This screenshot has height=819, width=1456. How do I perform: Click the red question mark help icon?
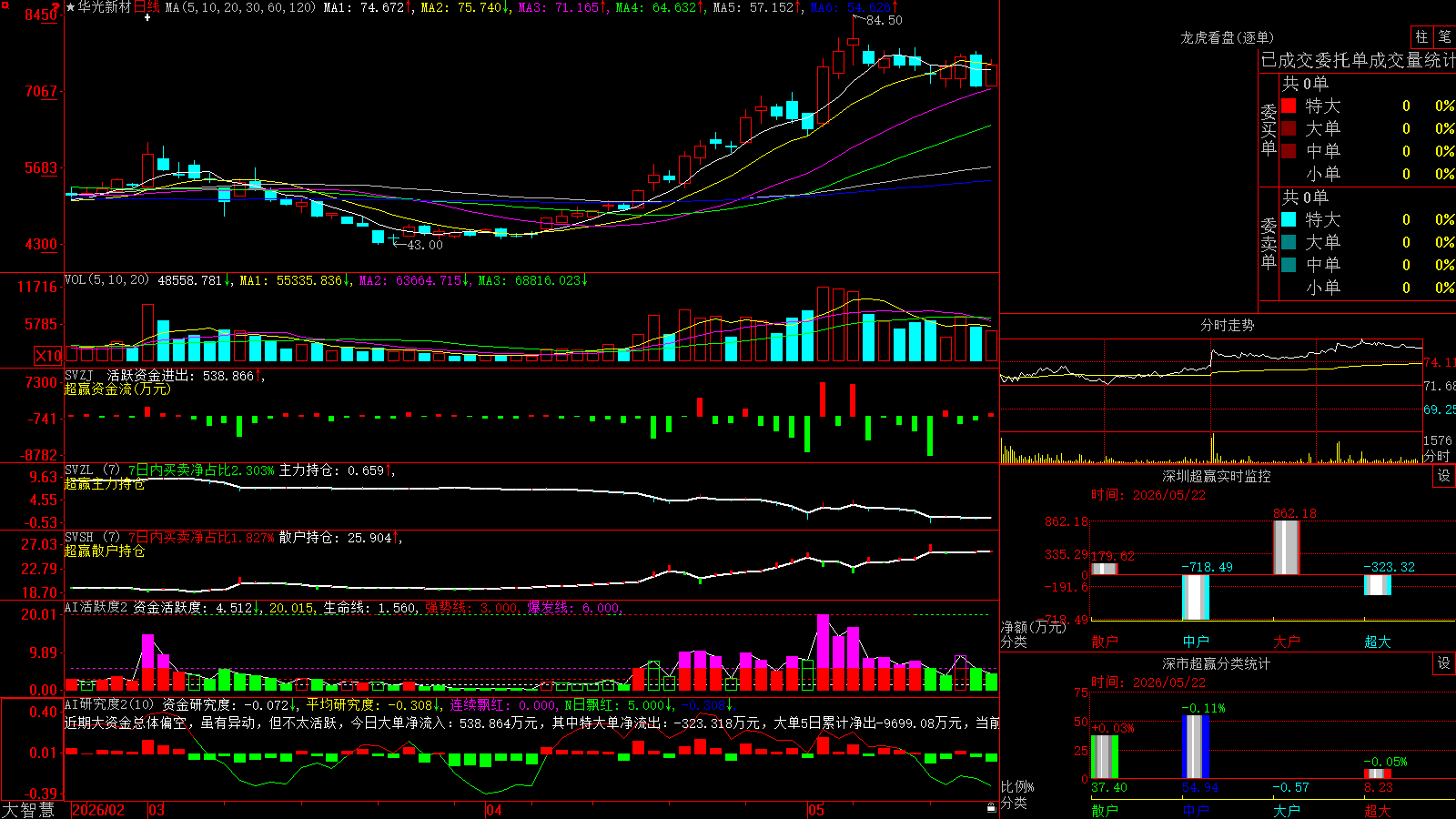pos(56,6)
